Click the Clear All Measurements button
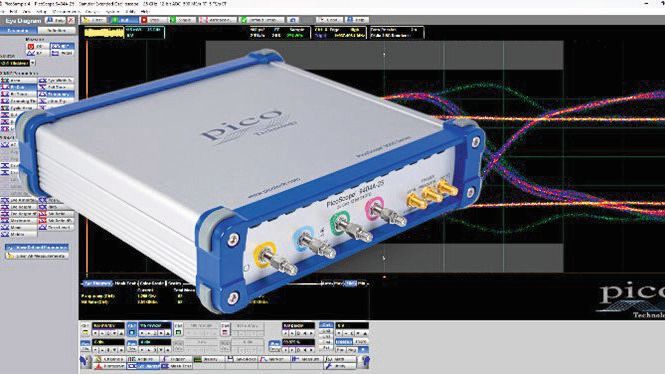This screenshot has width=665, height=374. 36,256
